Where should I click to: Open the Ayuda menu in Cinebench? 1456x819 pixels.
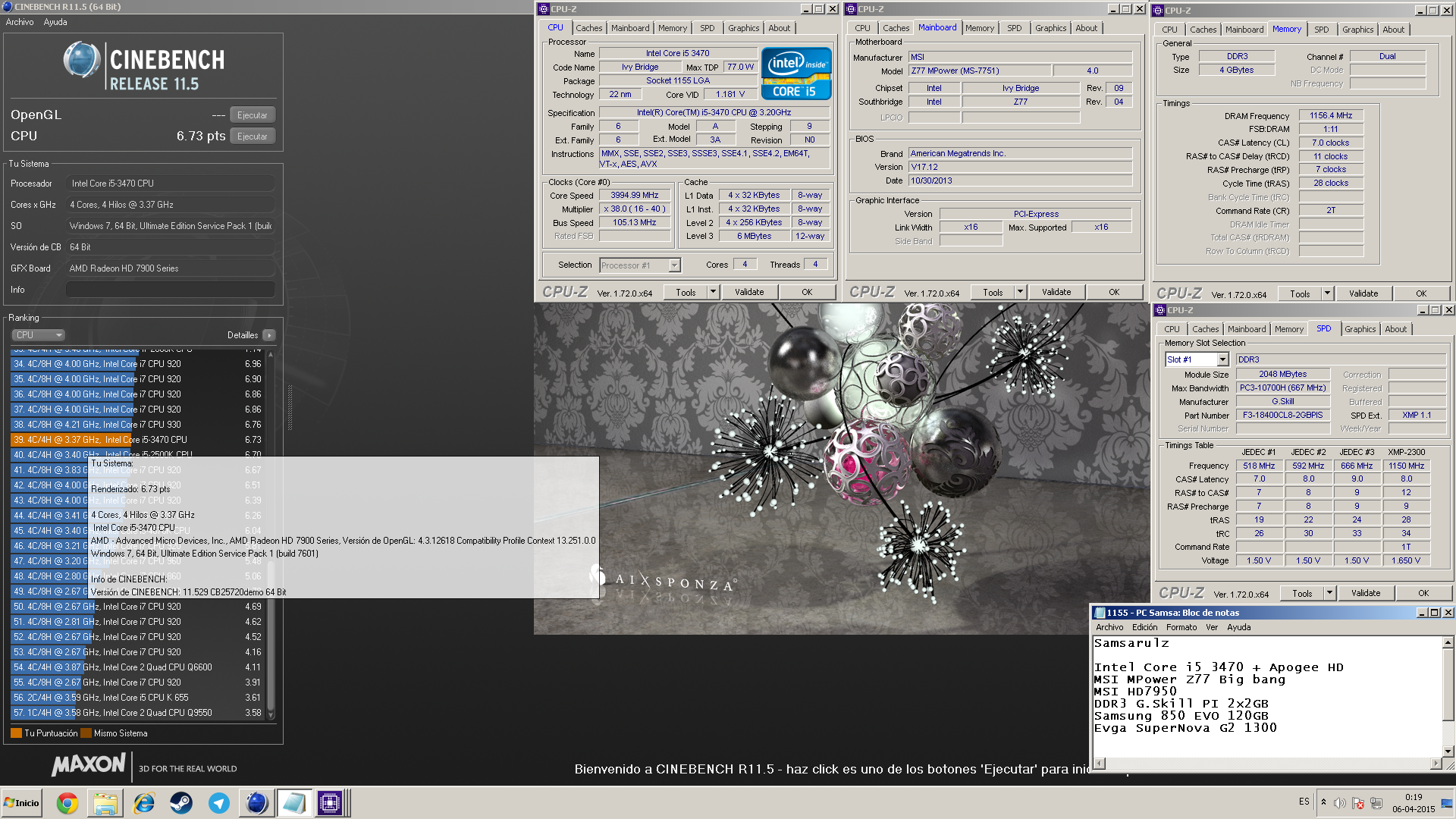point(55,22)
